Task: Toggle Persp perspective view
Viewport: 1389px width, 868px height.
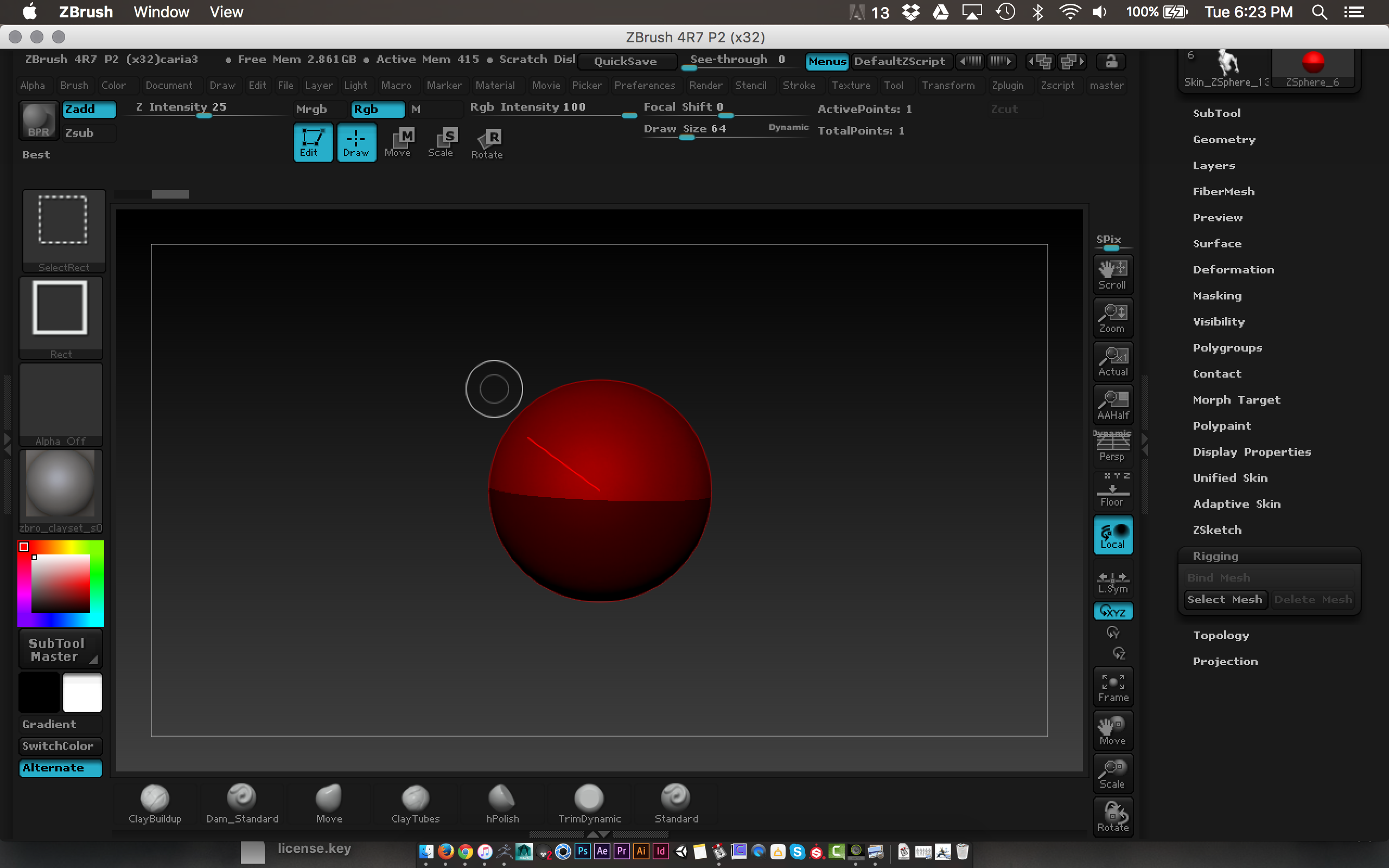Action: [x=1112, y=447]
